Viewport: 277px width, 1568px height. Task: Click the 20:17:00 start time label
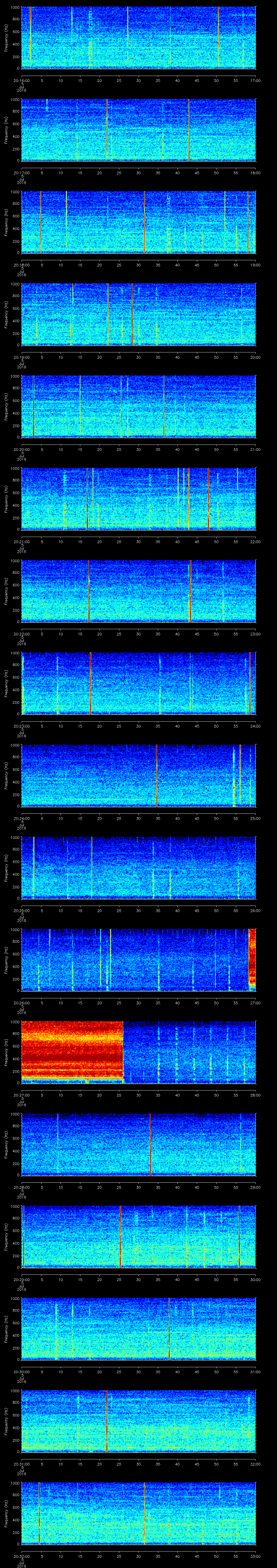(21, 173)
